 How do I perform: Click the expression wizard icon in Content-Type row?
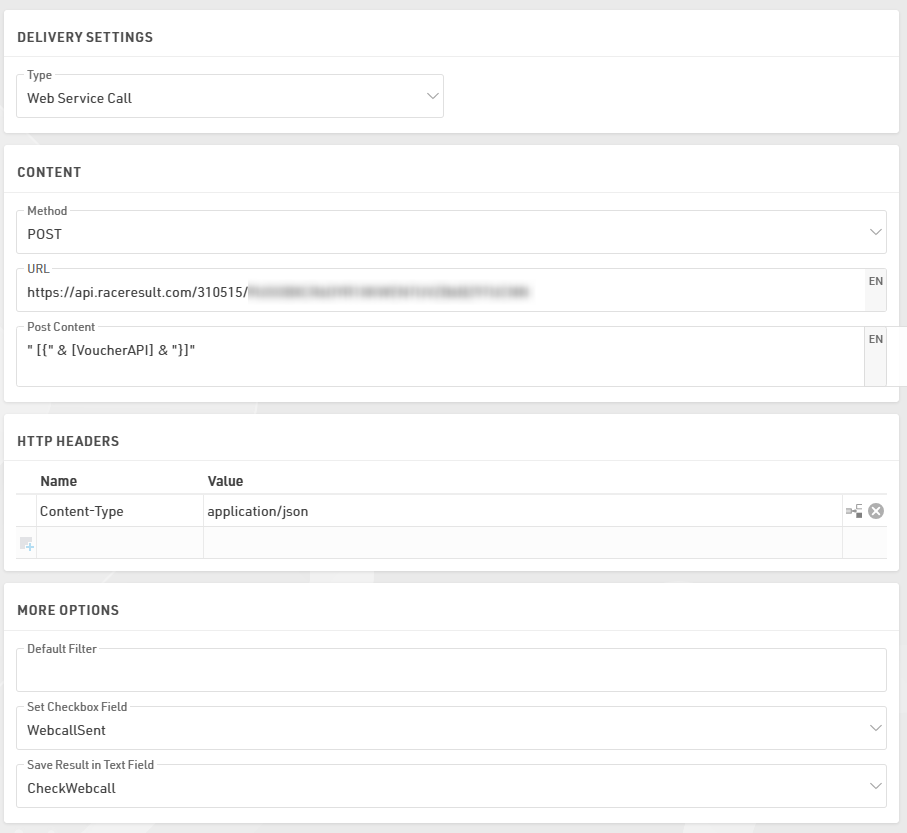pyautogui.click(x=853, y=511)
